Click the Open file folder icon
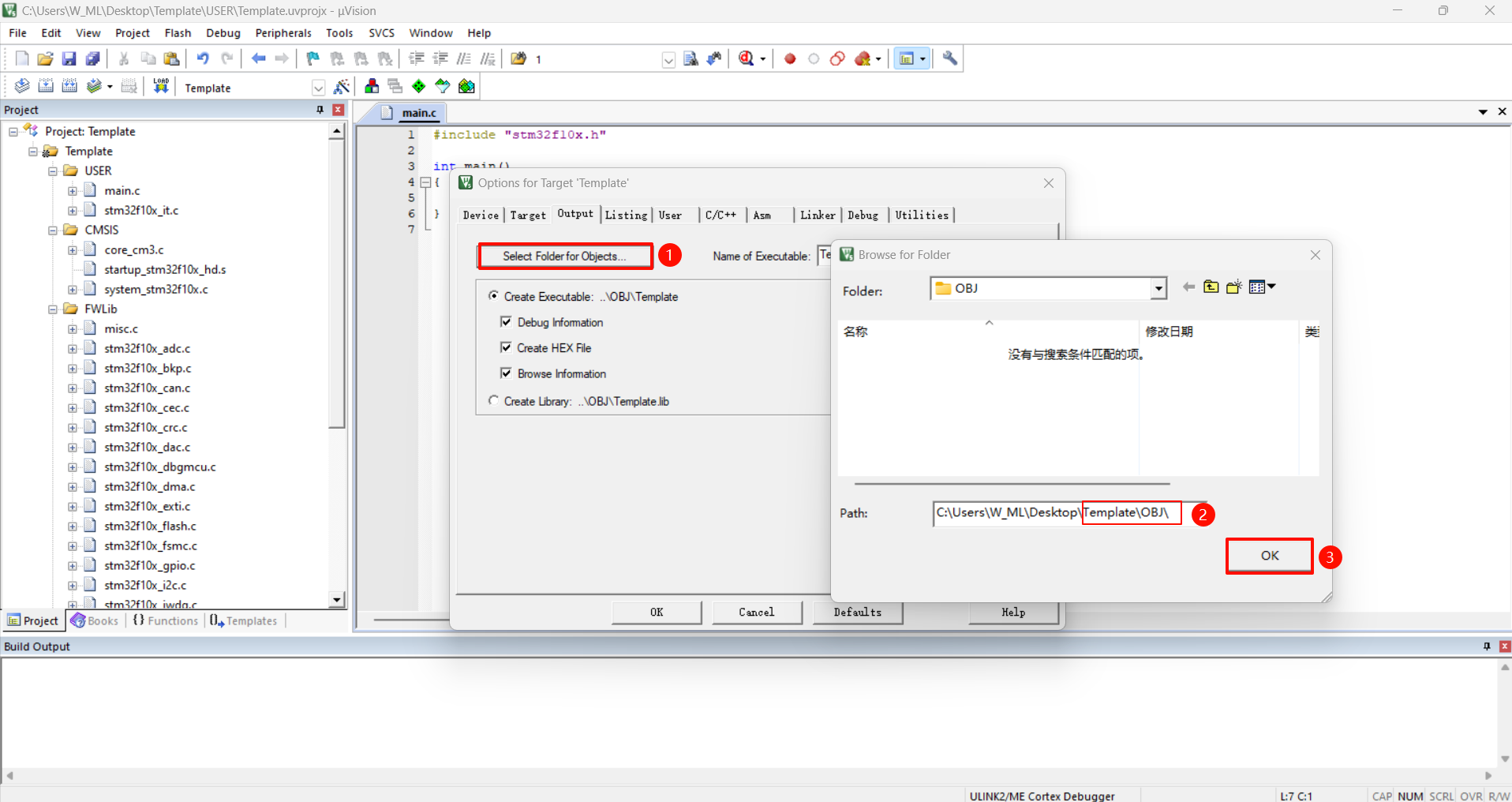Image resolution: width=1512 pixels, height=802 pixels. click(46, 58)
